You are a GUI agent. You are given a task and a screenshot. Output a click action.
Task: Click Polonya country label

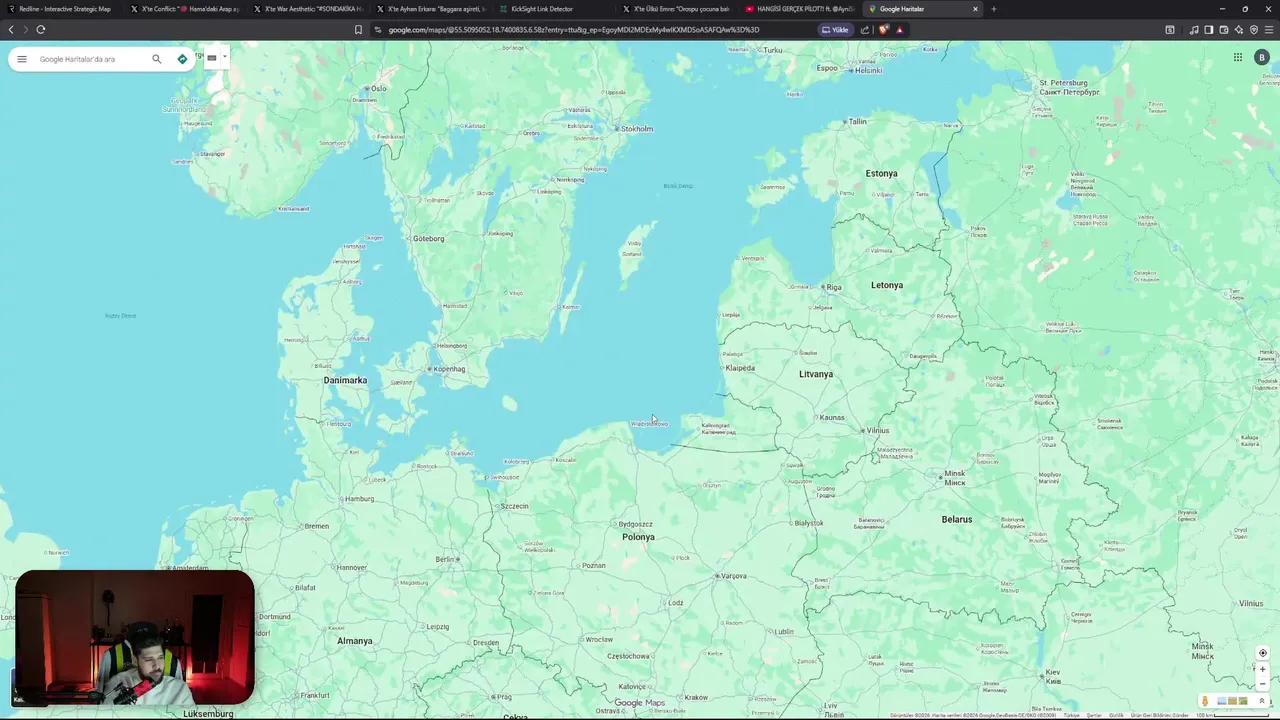[x=638, y=537]
